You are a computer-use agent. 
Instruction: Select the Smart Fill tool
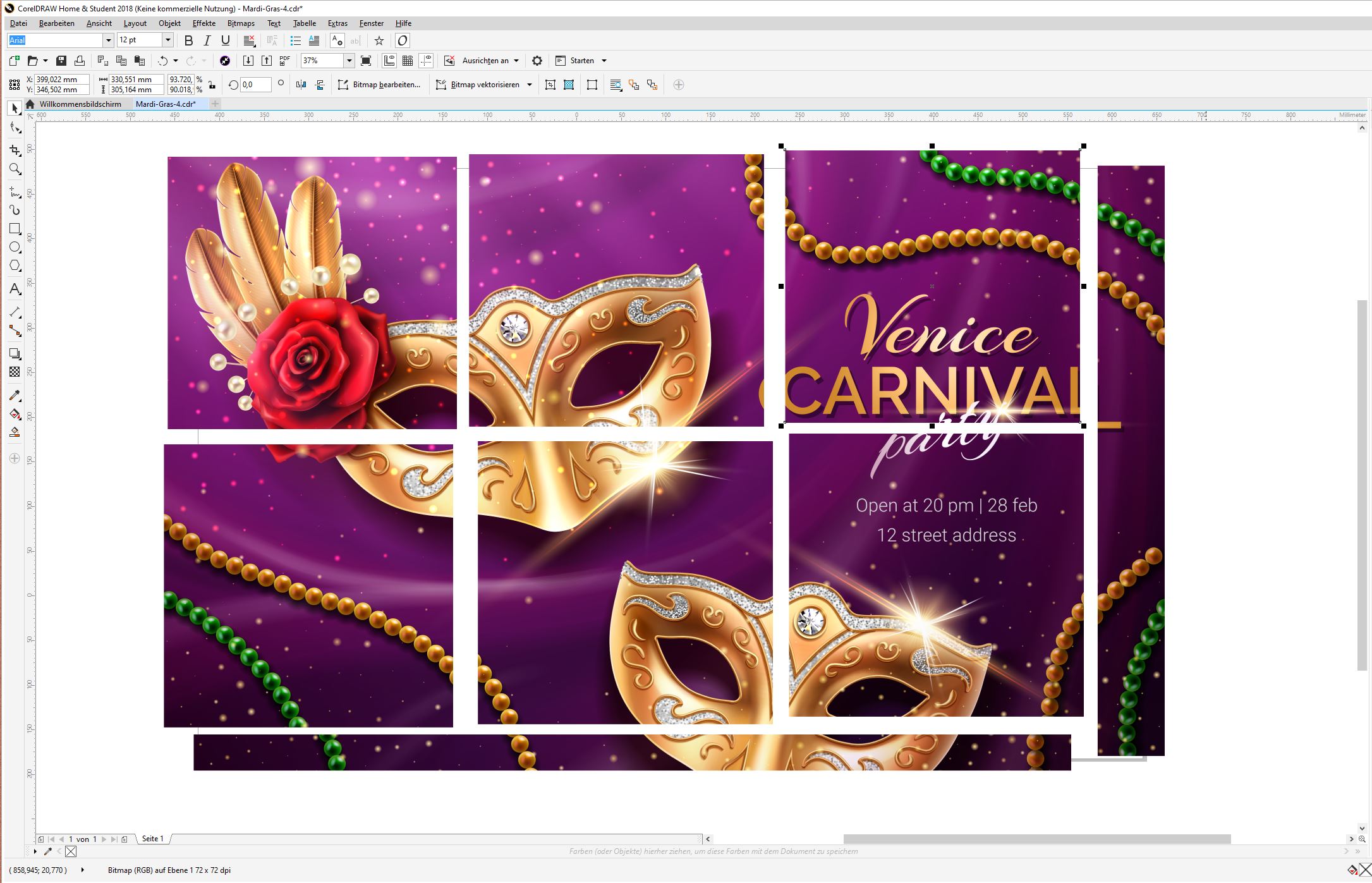click(15, 432)
